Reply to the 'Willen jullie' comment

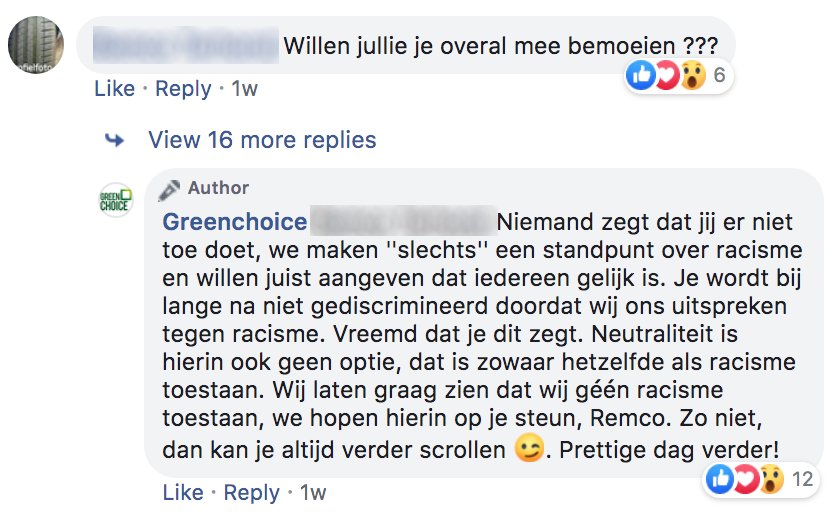(x=183, y=89)
